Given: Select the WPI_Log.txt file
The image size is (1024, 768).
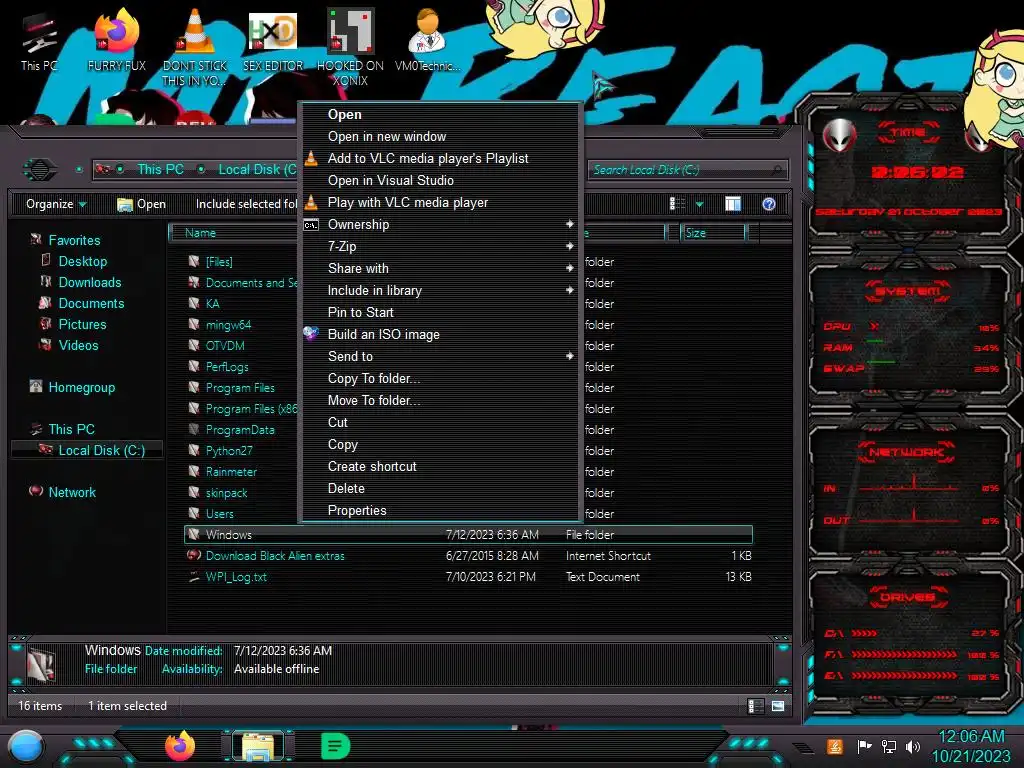Looking at the screenshot, I should pyautogui.click(x=236, y=577).
